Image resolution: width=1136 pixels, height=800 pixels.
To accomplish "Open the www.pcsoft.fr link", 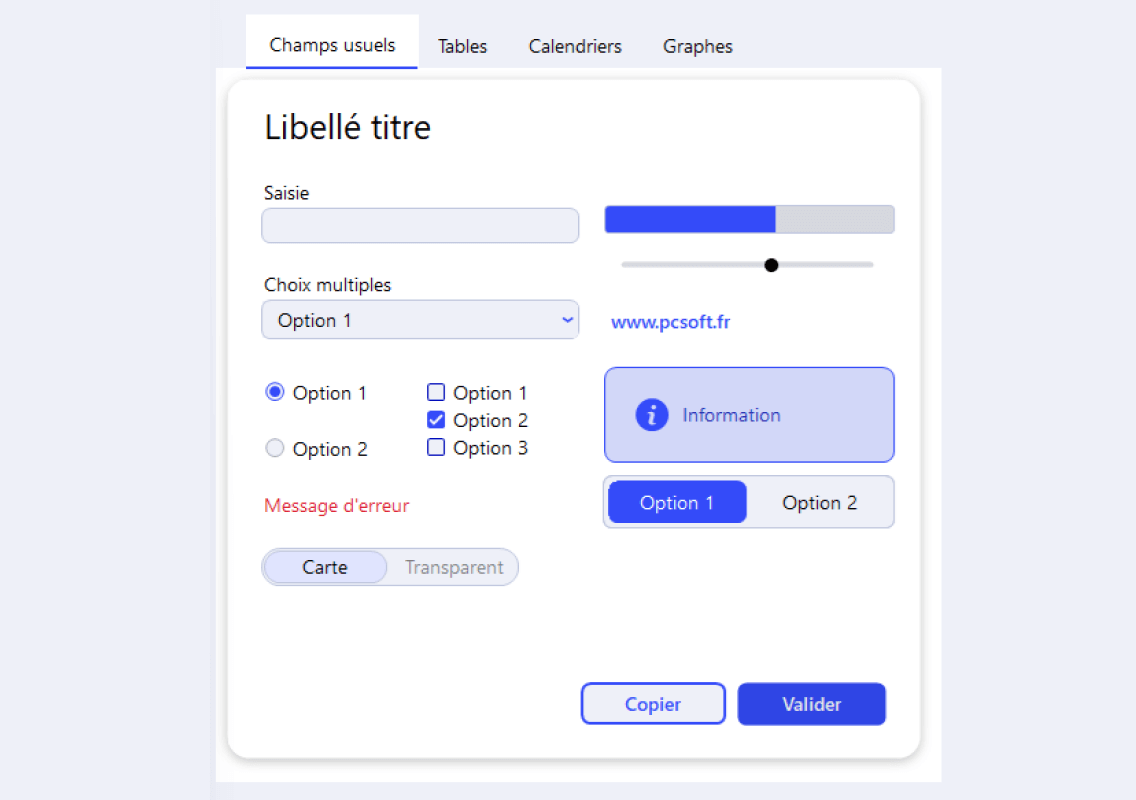I will click(x=670, y=323).
